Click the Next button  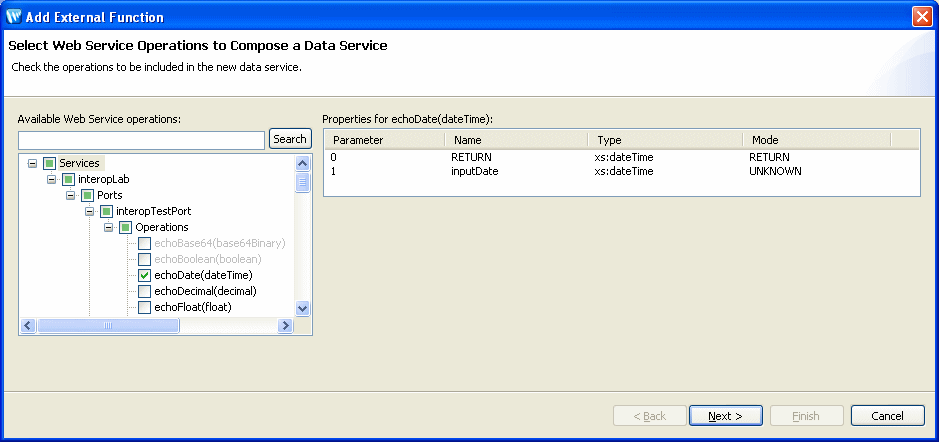tap(726, 416)
